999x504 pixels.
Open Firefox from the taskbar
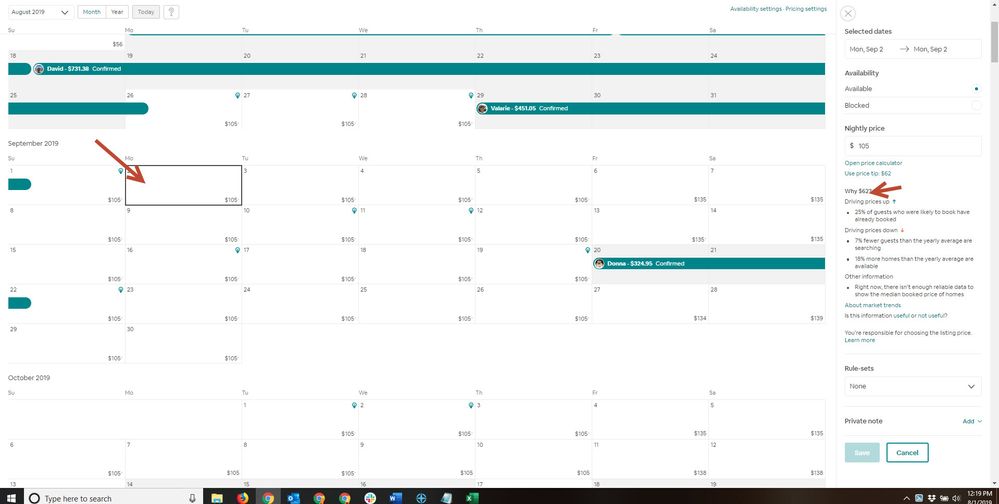click(x=243, y=497)
